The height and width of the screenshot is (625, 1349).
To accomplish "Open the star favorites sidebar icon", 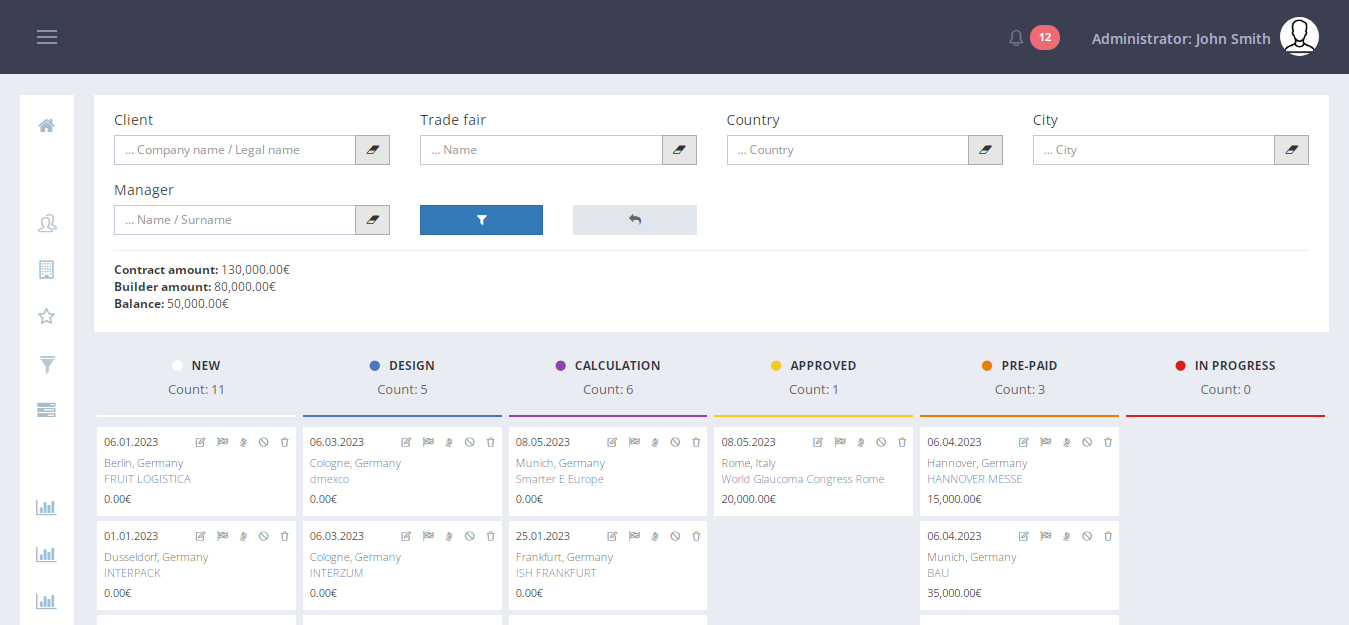I will pos(46,317).
